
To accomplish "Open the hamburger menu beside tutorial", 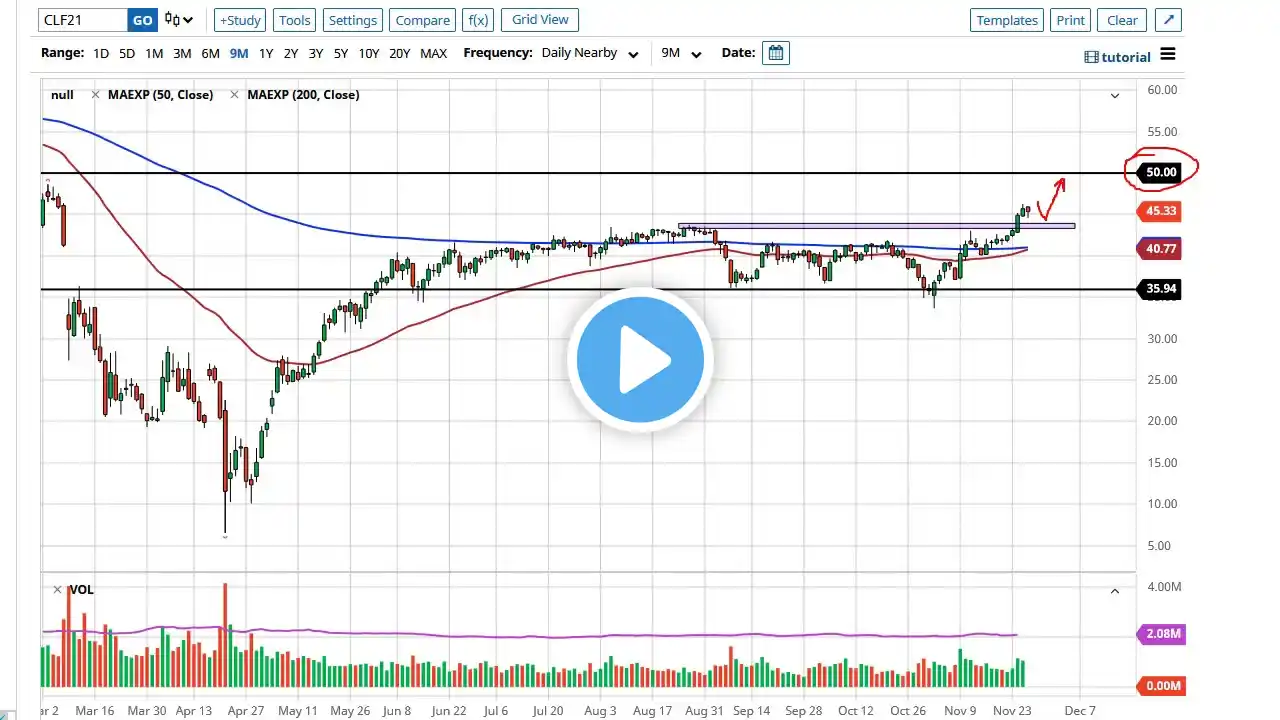I will [1168, 55].
